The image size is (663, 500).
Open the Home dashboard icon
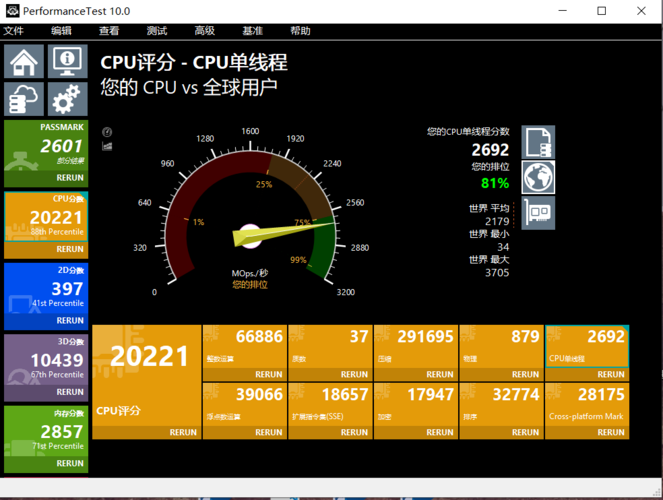coord(24,62)
